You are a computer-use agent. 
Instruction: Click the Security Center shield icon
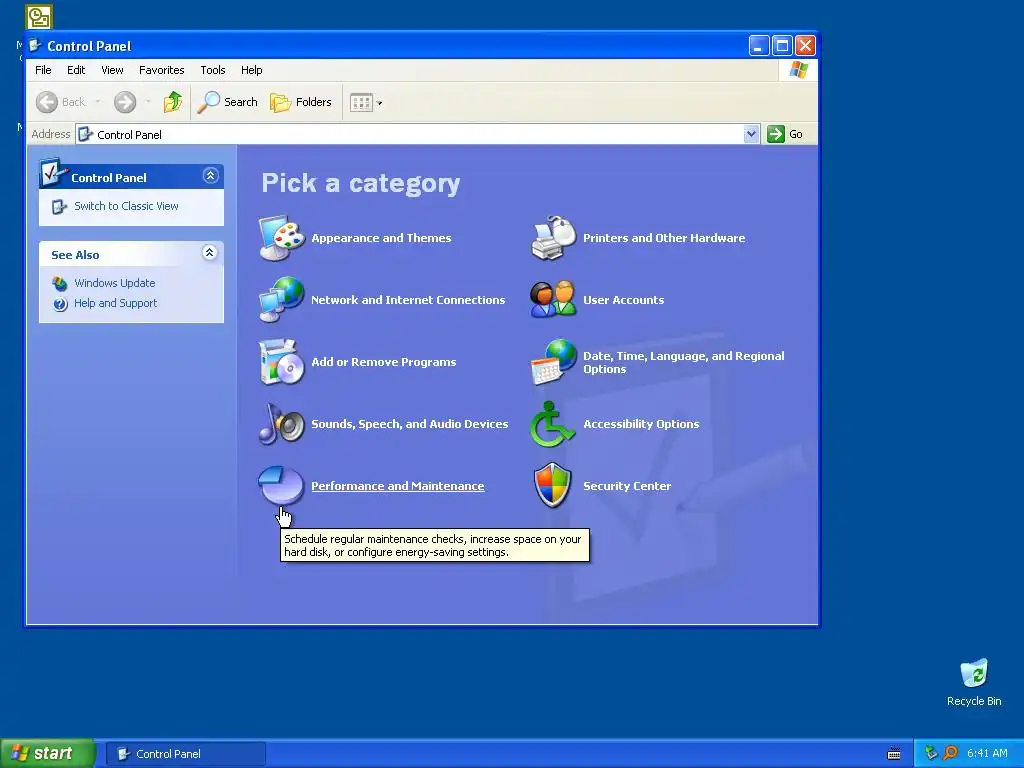553,485
